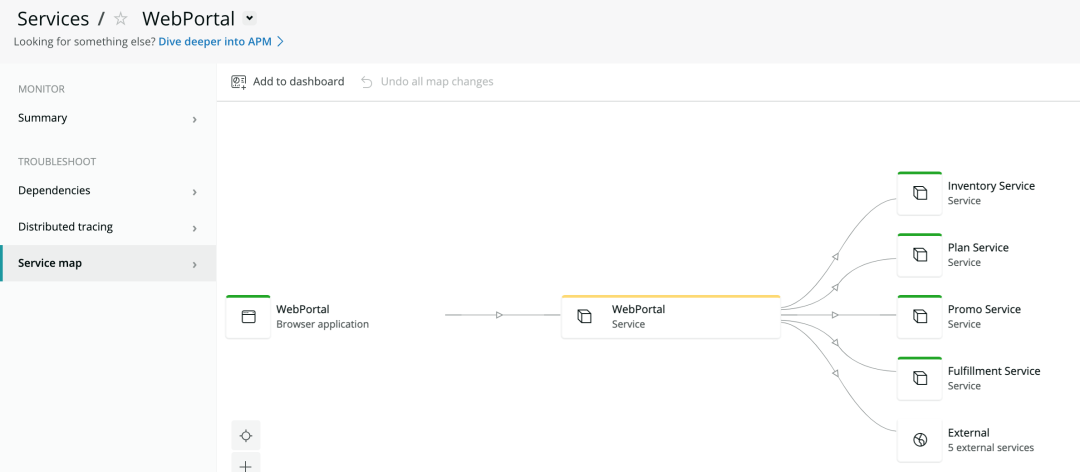Click the WebPortal service node icon
The image size is (1080, 472).
point(584,317)
